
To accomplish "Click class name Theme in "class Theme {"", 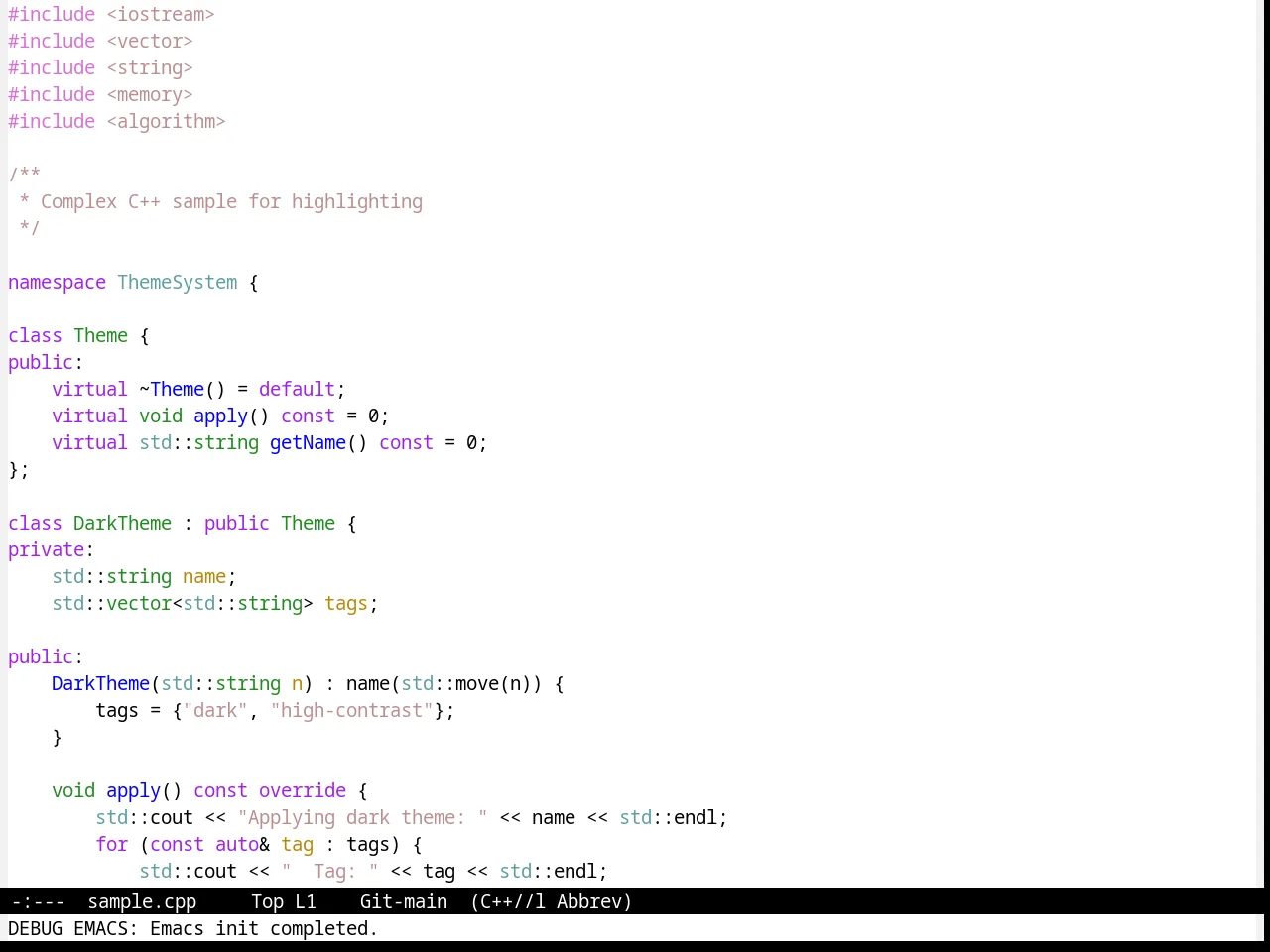I will tap(100, 335).
